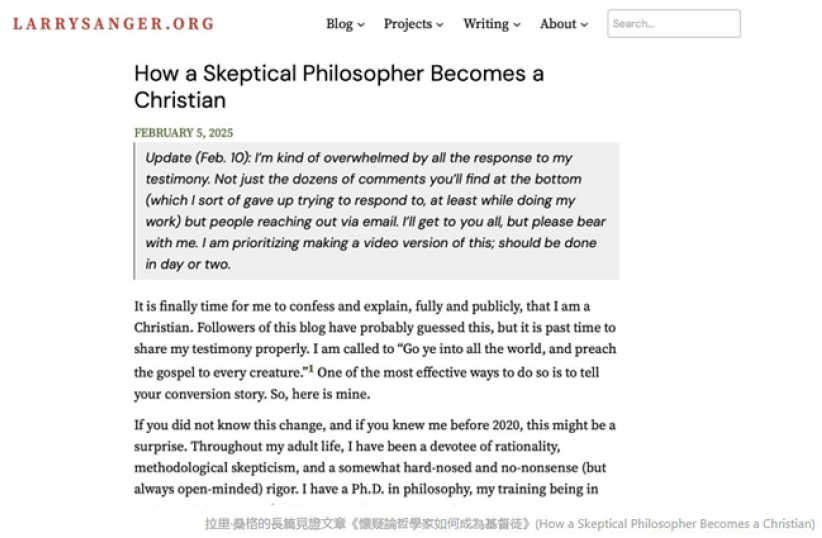Screen dimensions: 822x538
Task: Open footnote 1 superscript reference
Action: (x=311, y=370)
